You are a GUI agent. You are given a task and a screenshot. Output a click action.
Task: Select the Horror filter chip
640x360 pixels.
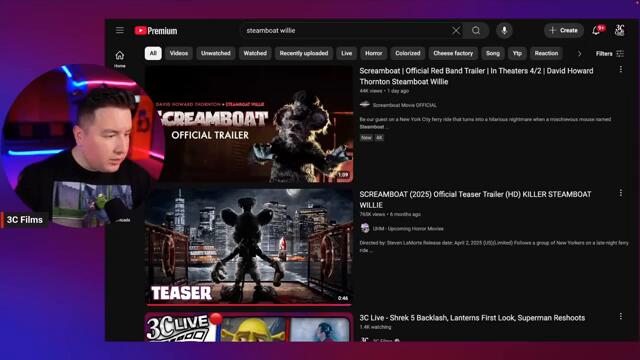point(373,53)
